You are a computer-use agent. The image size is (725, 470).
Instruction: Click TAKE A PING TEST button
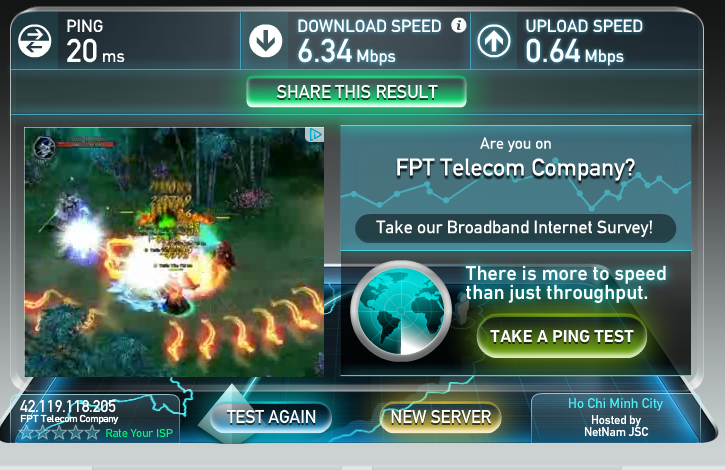click(x=562, y=336)
